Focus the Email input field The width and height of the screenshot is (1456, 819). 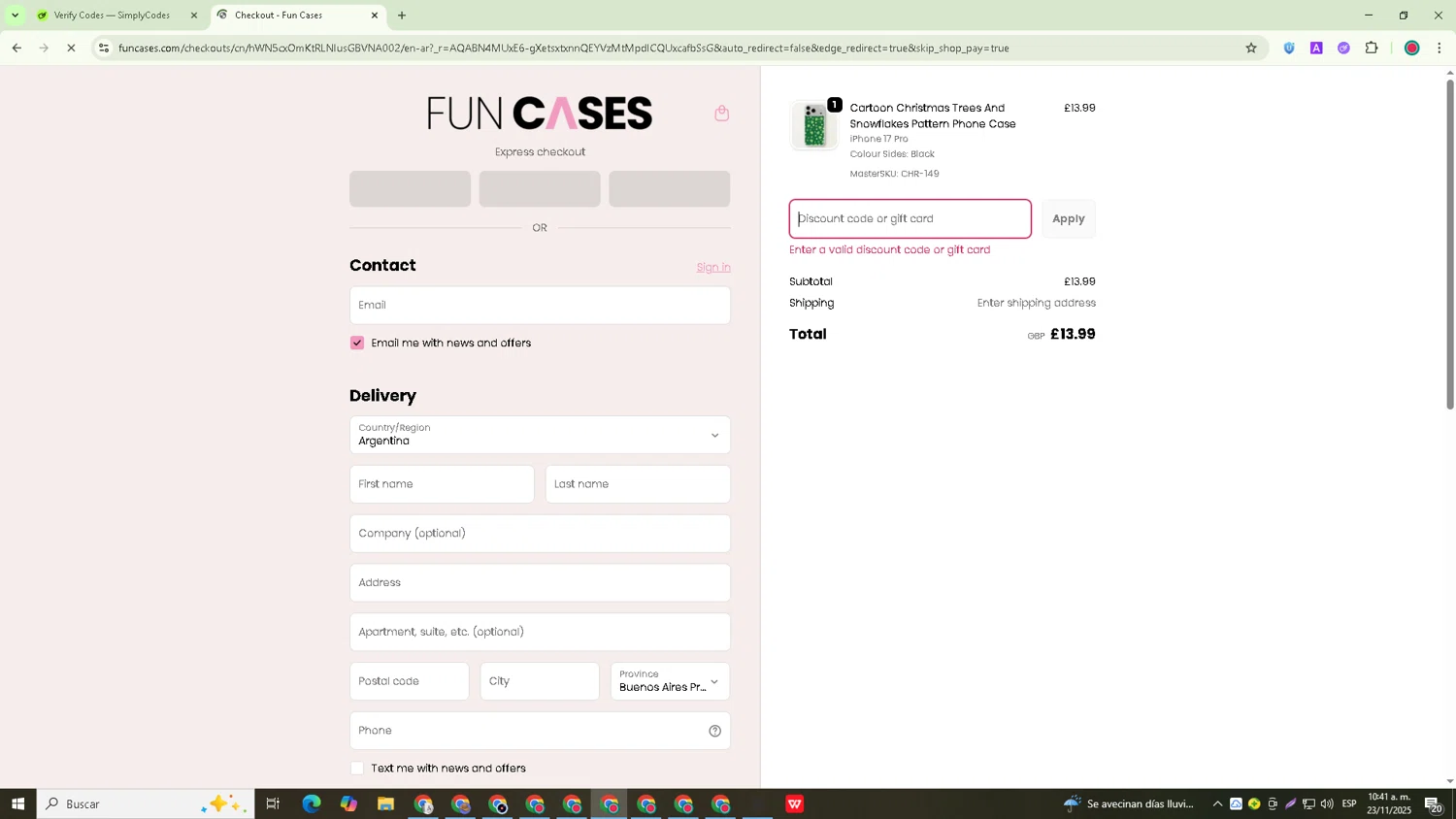tap(540, 305)
